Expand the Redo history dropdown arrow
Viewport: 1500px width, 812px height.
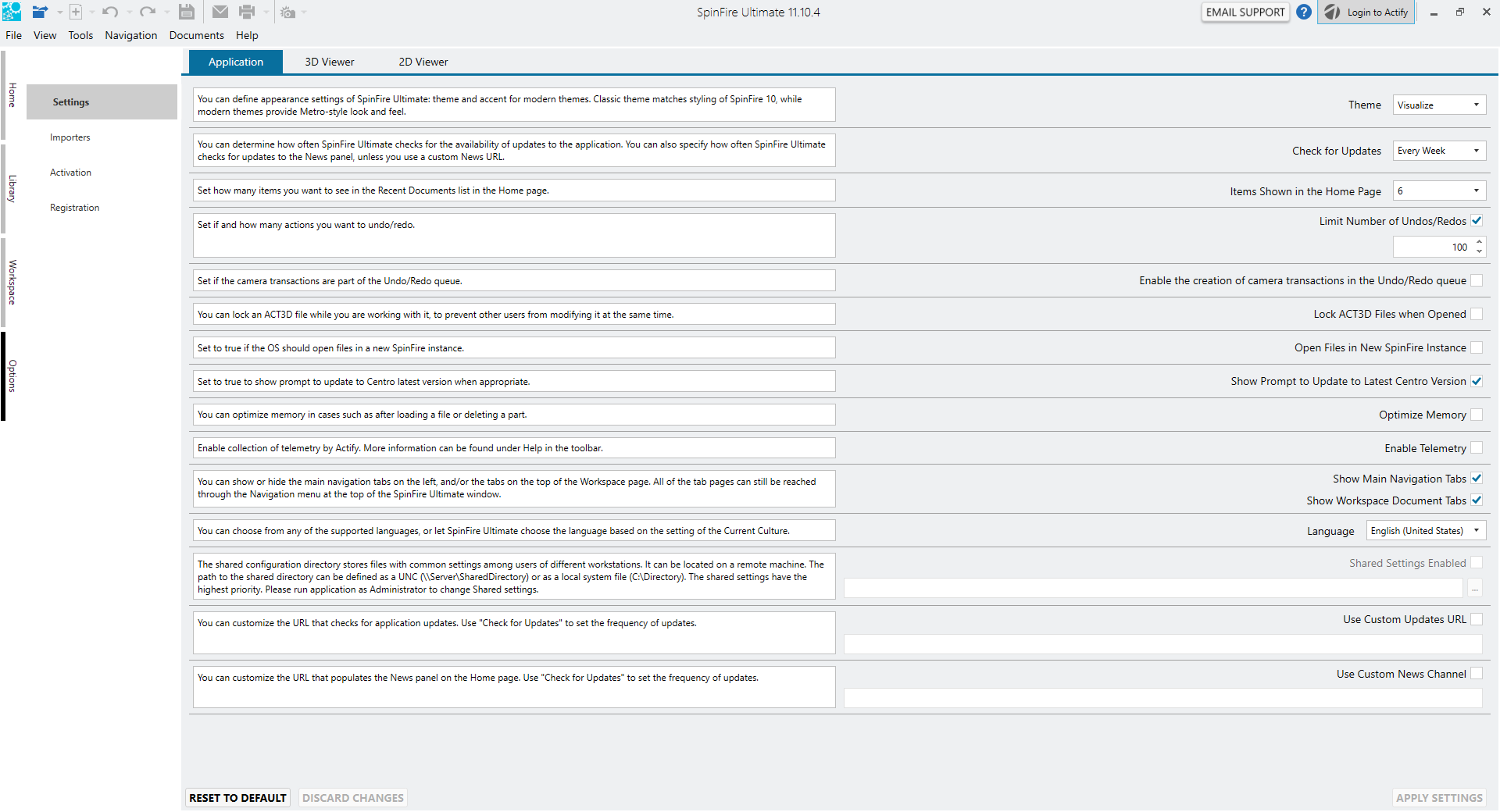point(167,12)
